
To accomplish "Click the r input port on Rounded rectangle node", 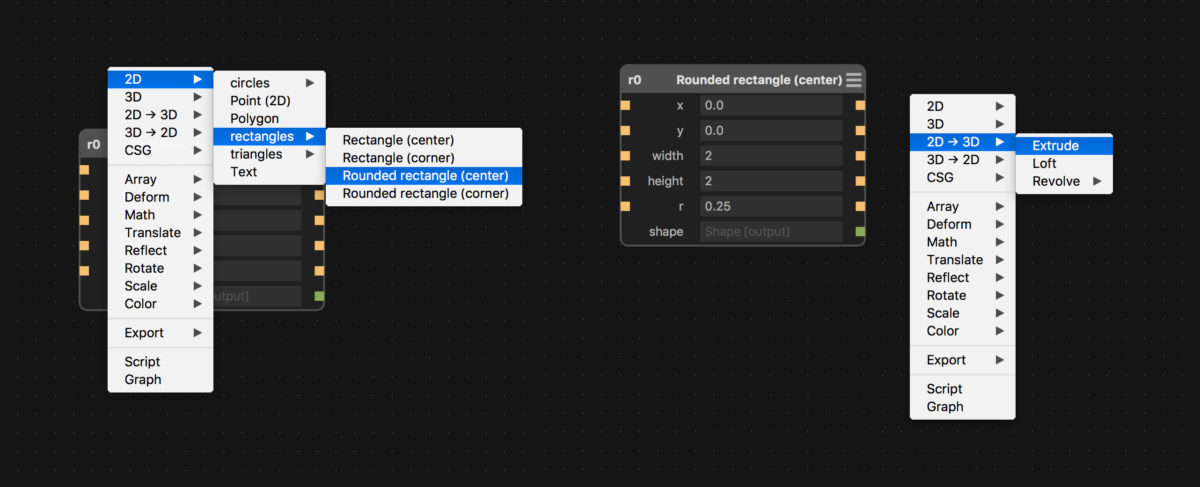I will pos(625,206).
